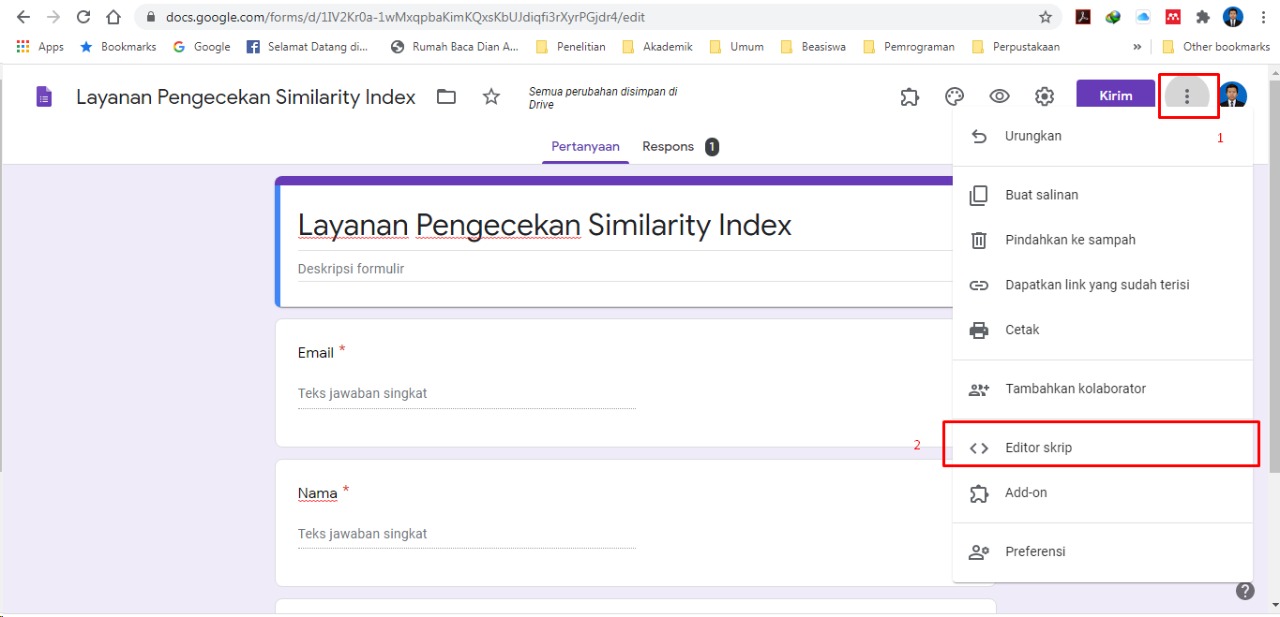Click the add-ons puzzle icon in header
This screenshot has width=1280, height=617.
(x=909, y=97)
